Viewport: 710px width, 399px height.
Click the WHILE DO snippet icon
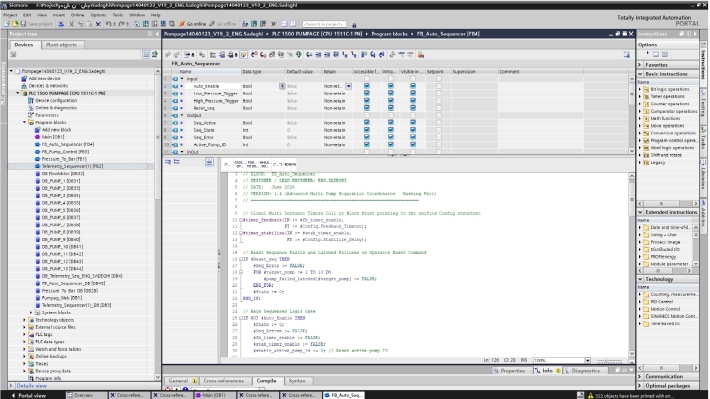(264, 164)
